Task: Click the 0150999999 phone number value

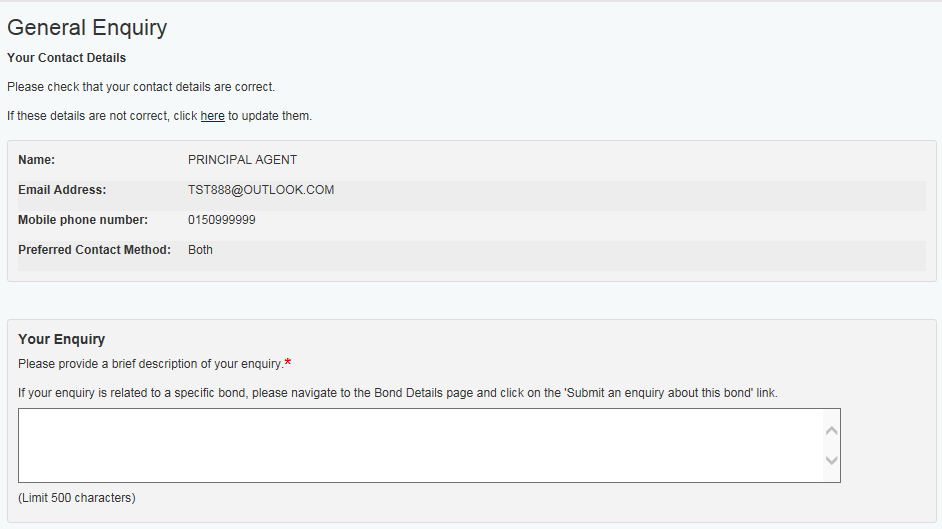Action: (x=221, y=220)
